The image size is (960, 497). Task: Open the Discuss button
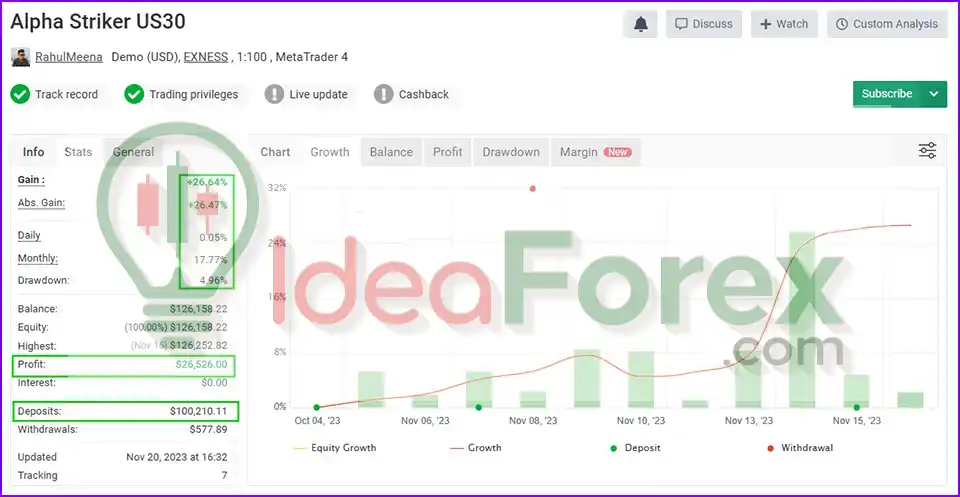[703, 24]
